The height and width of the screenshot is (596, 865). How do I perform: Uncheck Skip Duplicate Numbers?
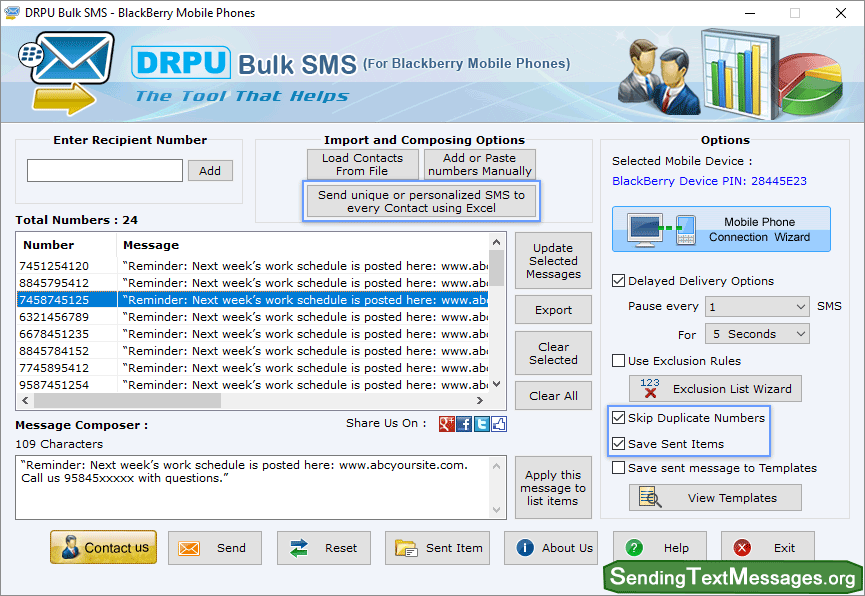(x=618, y=418)
